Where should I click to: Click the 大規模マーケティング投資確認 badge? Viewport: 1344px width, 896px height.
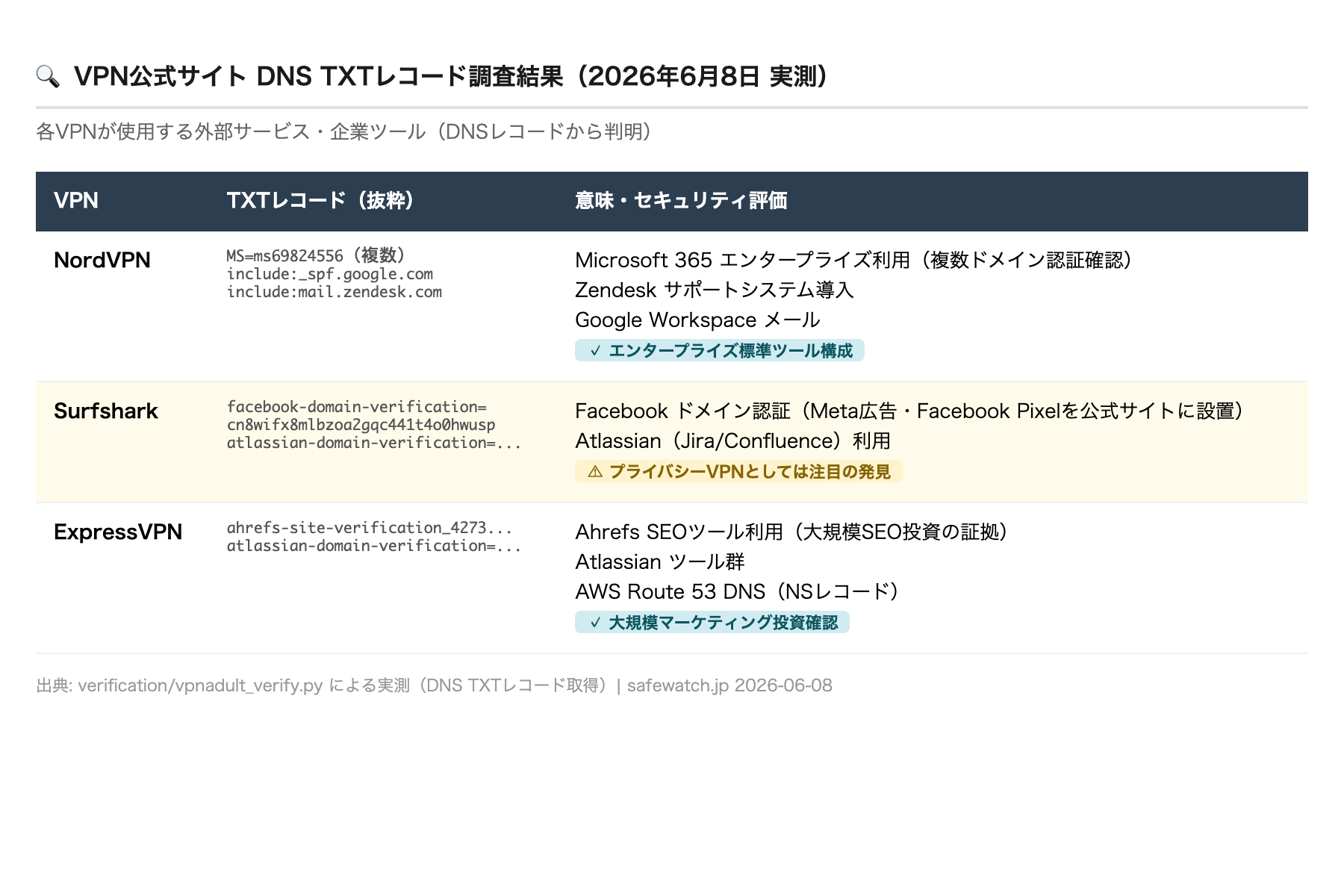(x=712, y=622)
